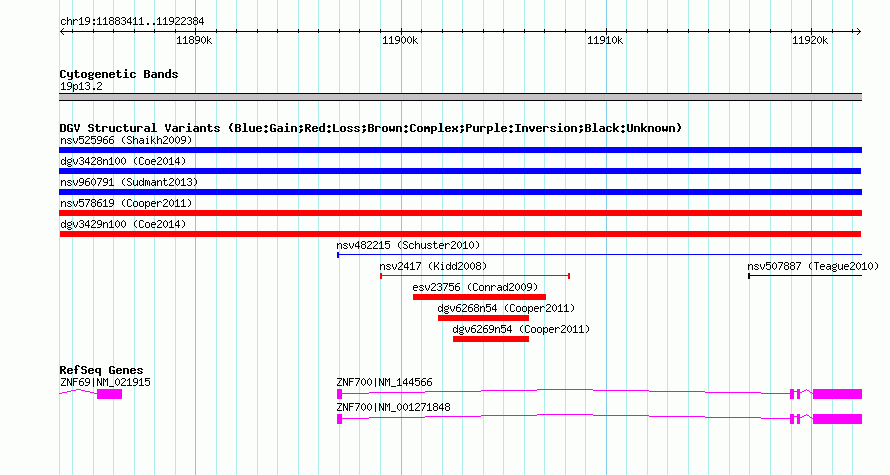
Task: Open nsv507887 (Teague2010) variant label
Action: tap(813, 266)
